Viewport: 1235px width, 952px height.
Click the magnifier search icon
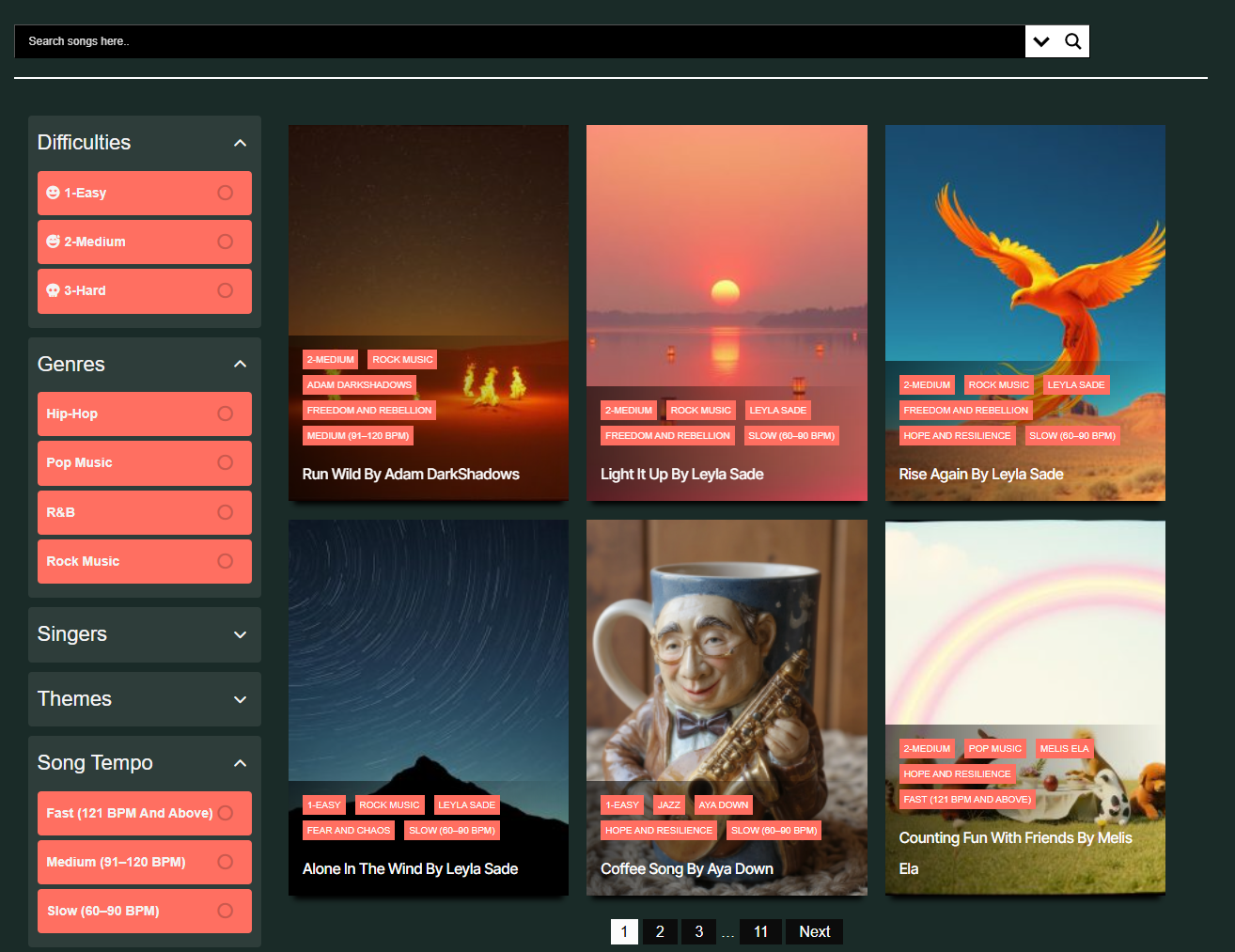pyautogui.click(x=1072, y=40)
